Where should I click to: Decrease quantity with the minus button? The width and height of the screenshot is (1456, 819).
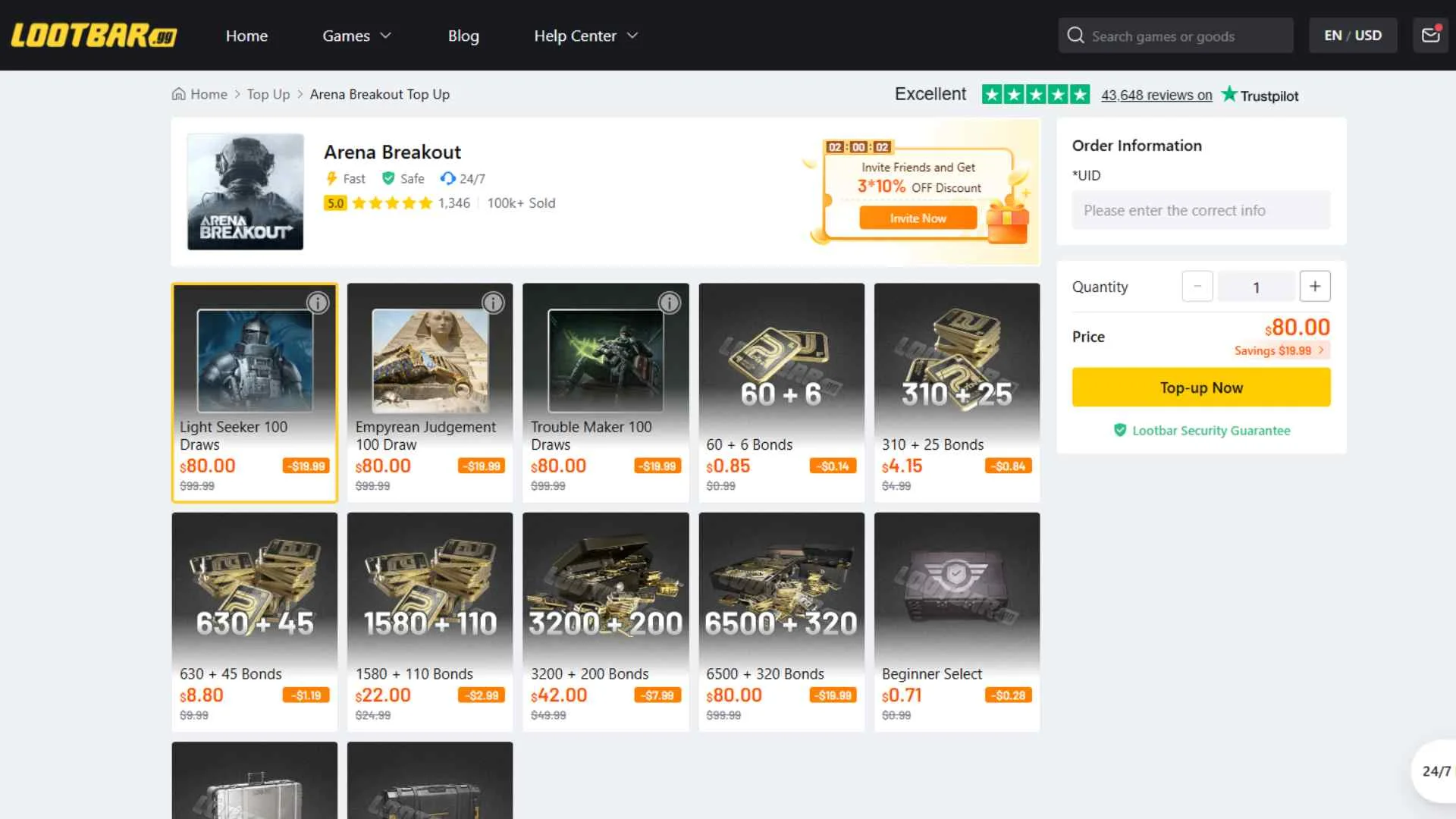[x=1197, y=287]
